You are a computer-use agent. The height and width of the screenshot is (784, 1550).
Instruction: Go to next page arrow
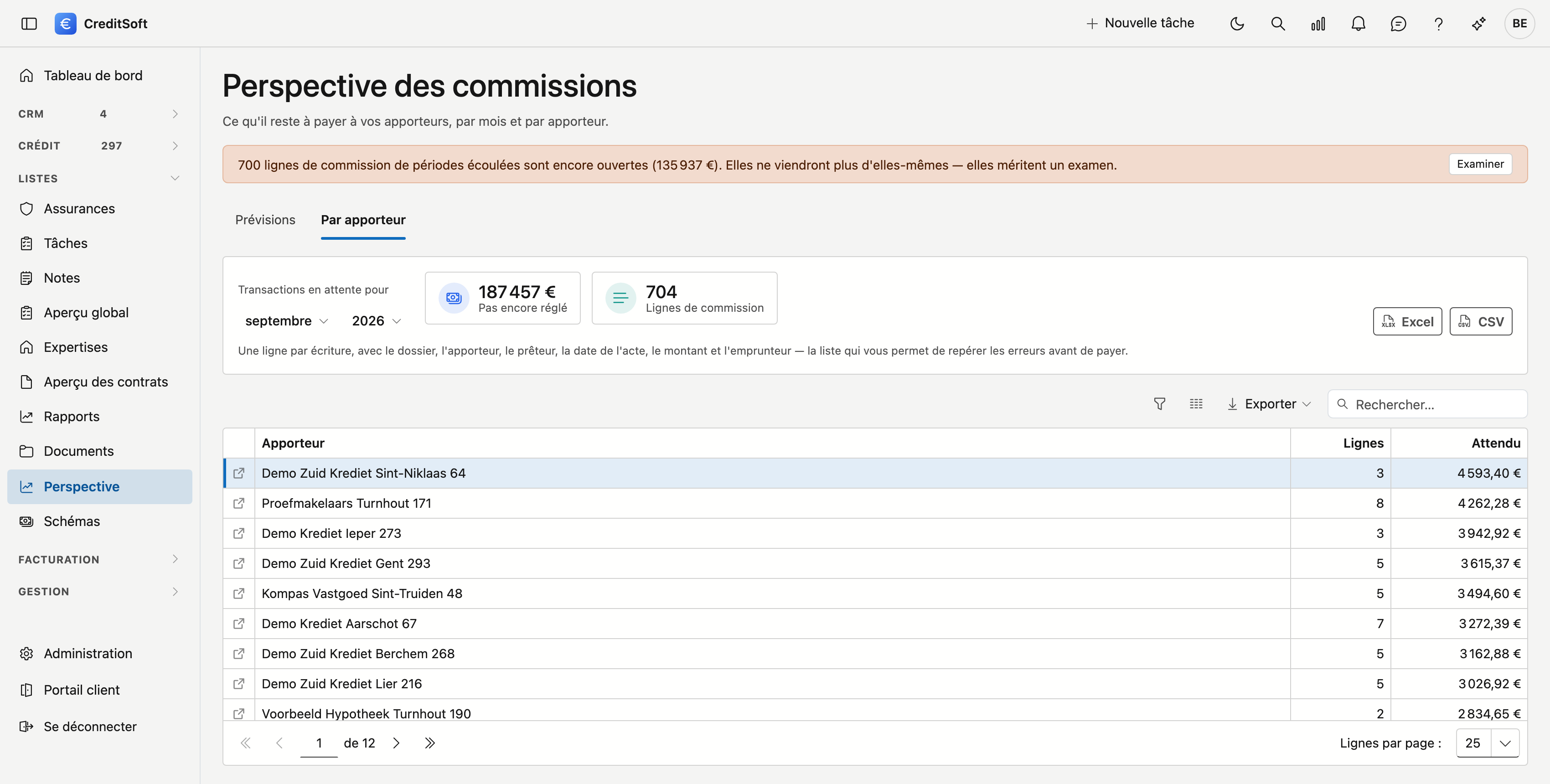point(396,743)
